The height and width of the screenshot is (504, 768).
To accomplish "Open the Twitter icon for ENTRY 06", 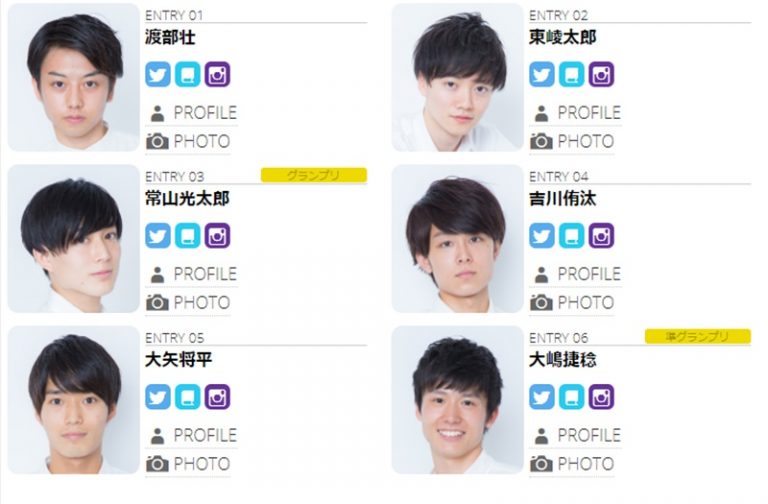I will 542,397.
